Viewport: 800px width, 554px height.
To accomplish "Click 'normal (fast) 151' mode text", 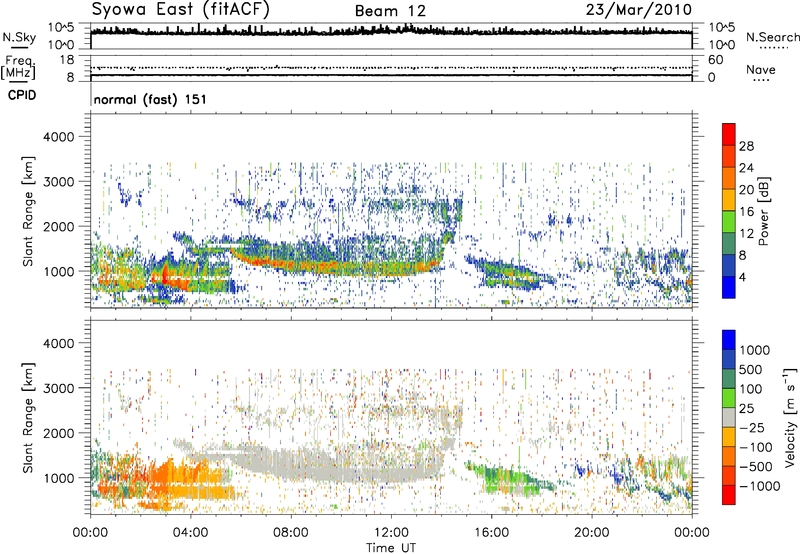I will [150, 99].
